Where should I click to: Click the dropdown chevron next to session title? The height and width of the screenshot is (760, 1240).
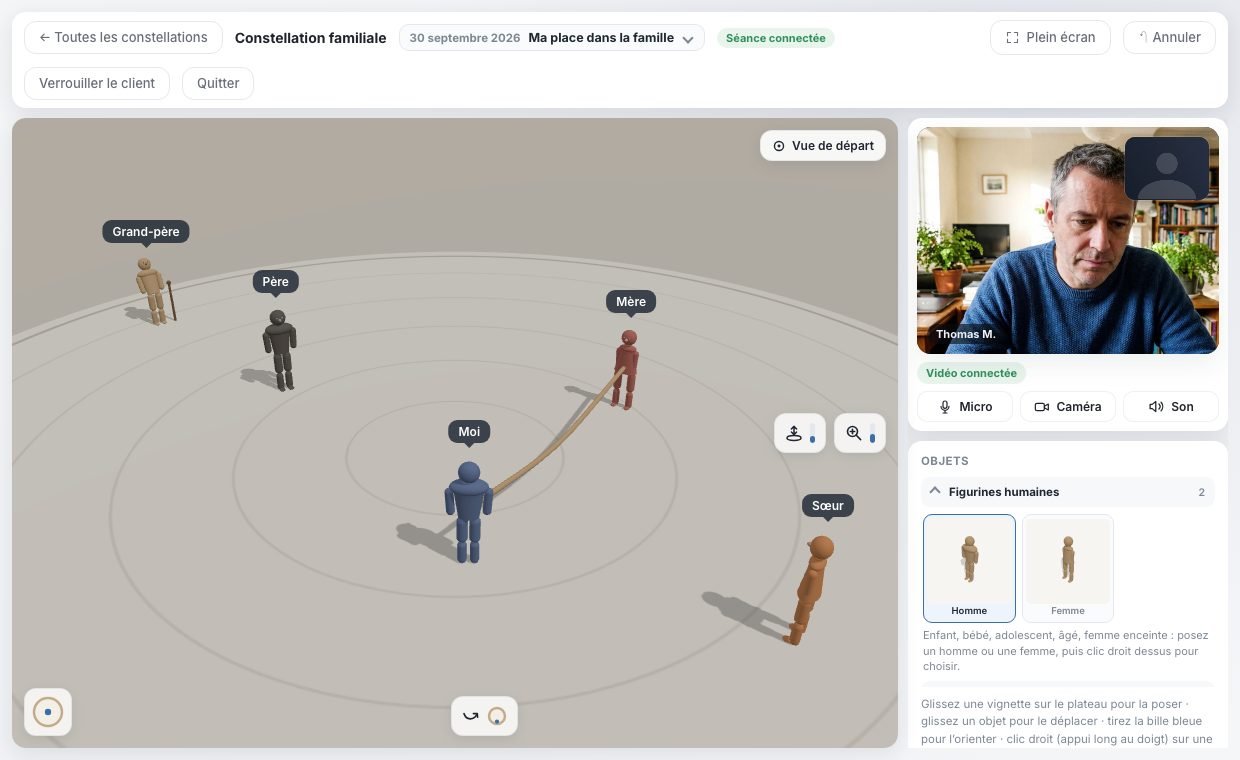click(688, 39)
